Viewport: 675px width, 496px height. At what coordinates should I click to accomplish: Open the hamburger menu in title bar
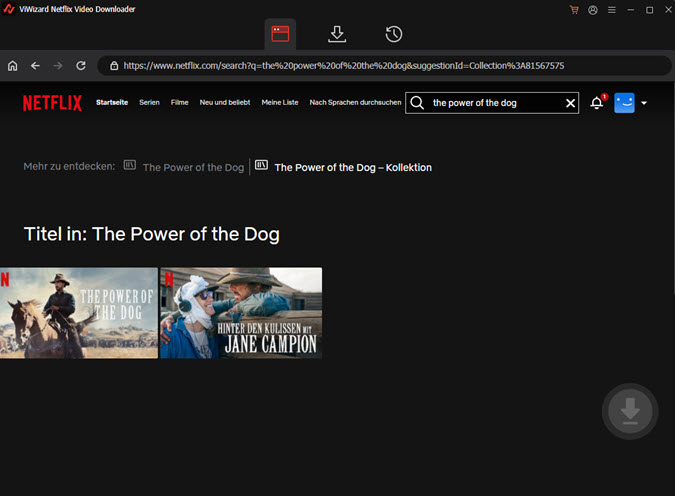pos(611,10)
